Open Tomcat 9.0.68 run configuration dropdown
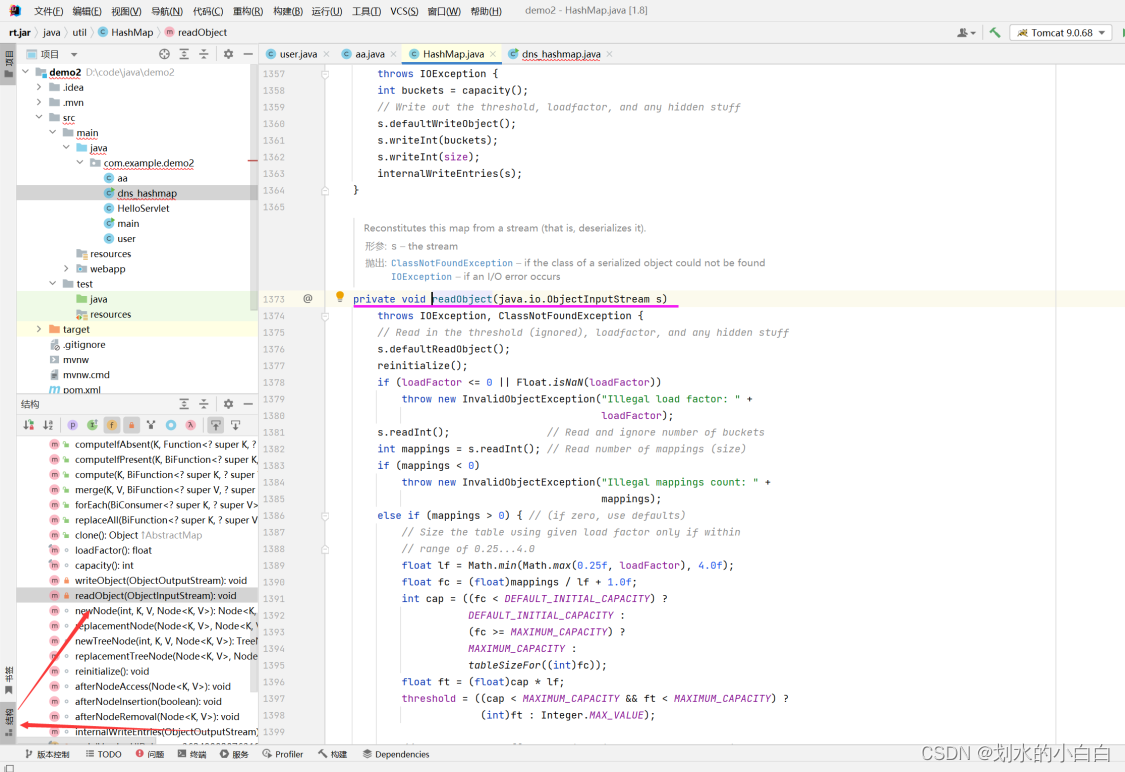The width and height of the screenshot is (1125, 772). point(1061,32)
